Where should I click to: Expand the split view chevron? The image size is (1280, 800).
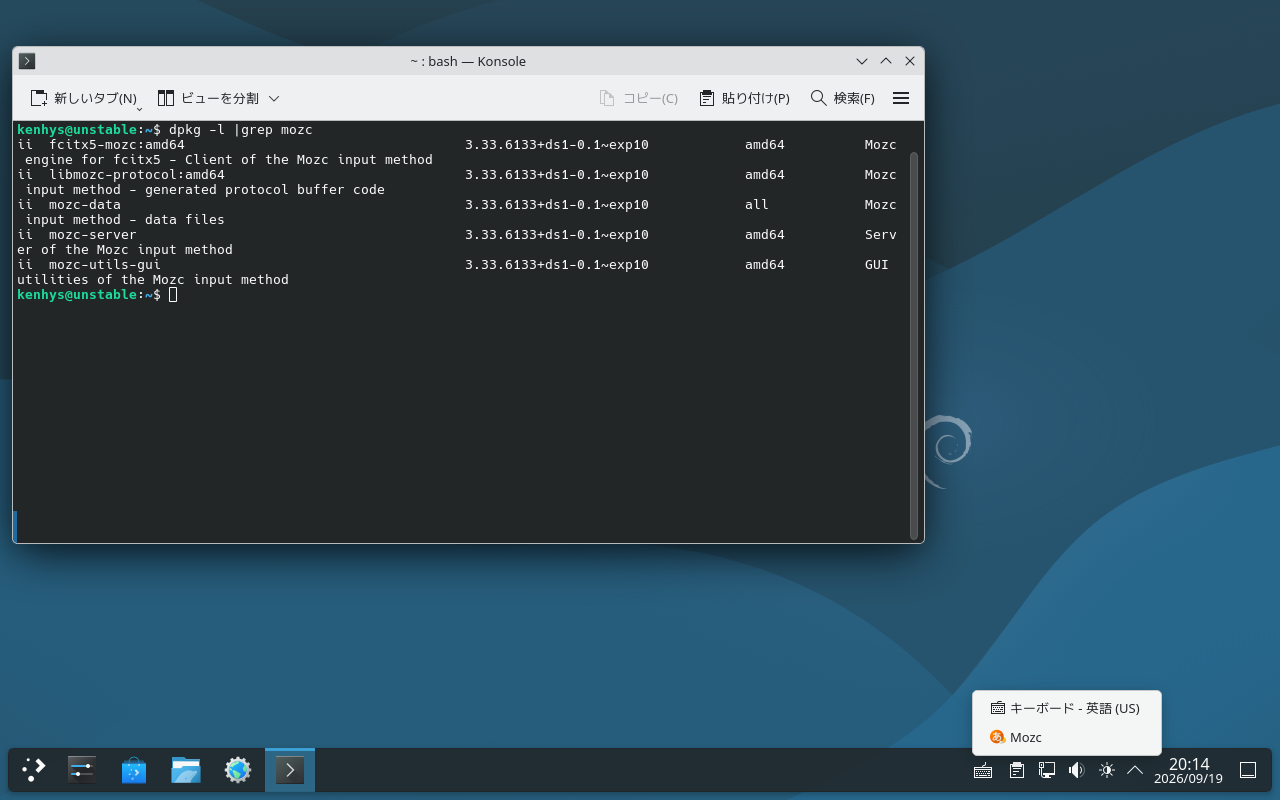274,98
